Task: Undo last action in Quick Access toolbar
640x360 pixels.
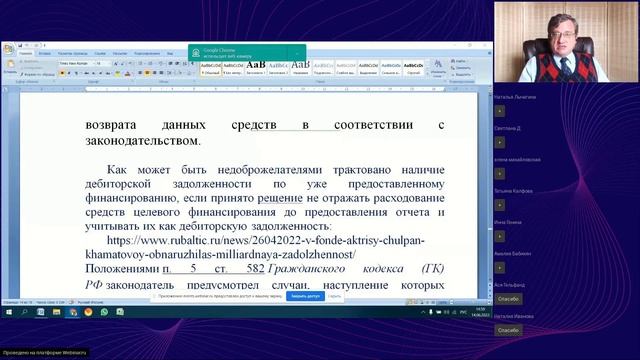Action: pyautogui.click(x=27, y=45)
